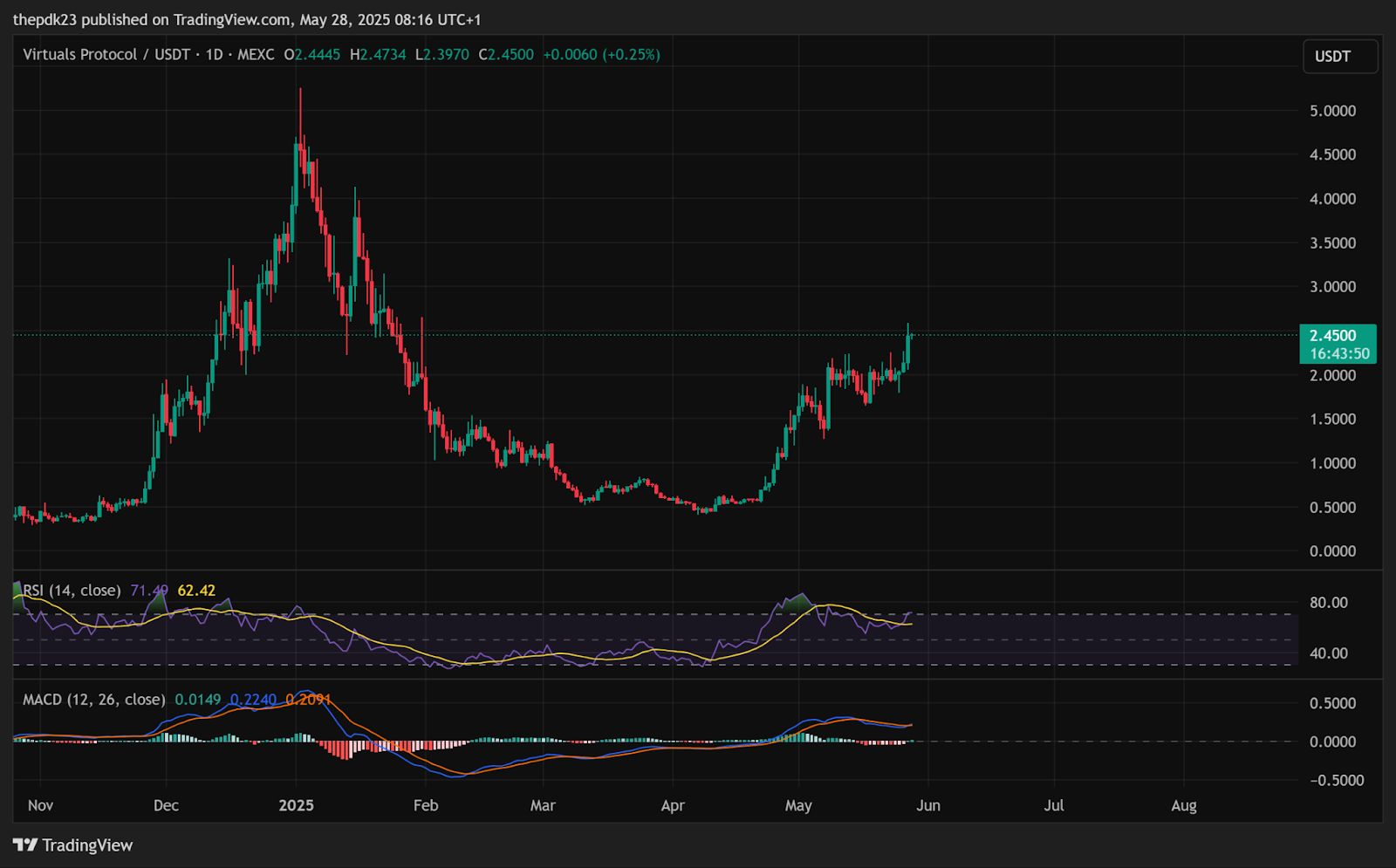1396x868 pixels.
Task: Click the 80.00 label on the RSI axis
Action: coord(1328,603)
